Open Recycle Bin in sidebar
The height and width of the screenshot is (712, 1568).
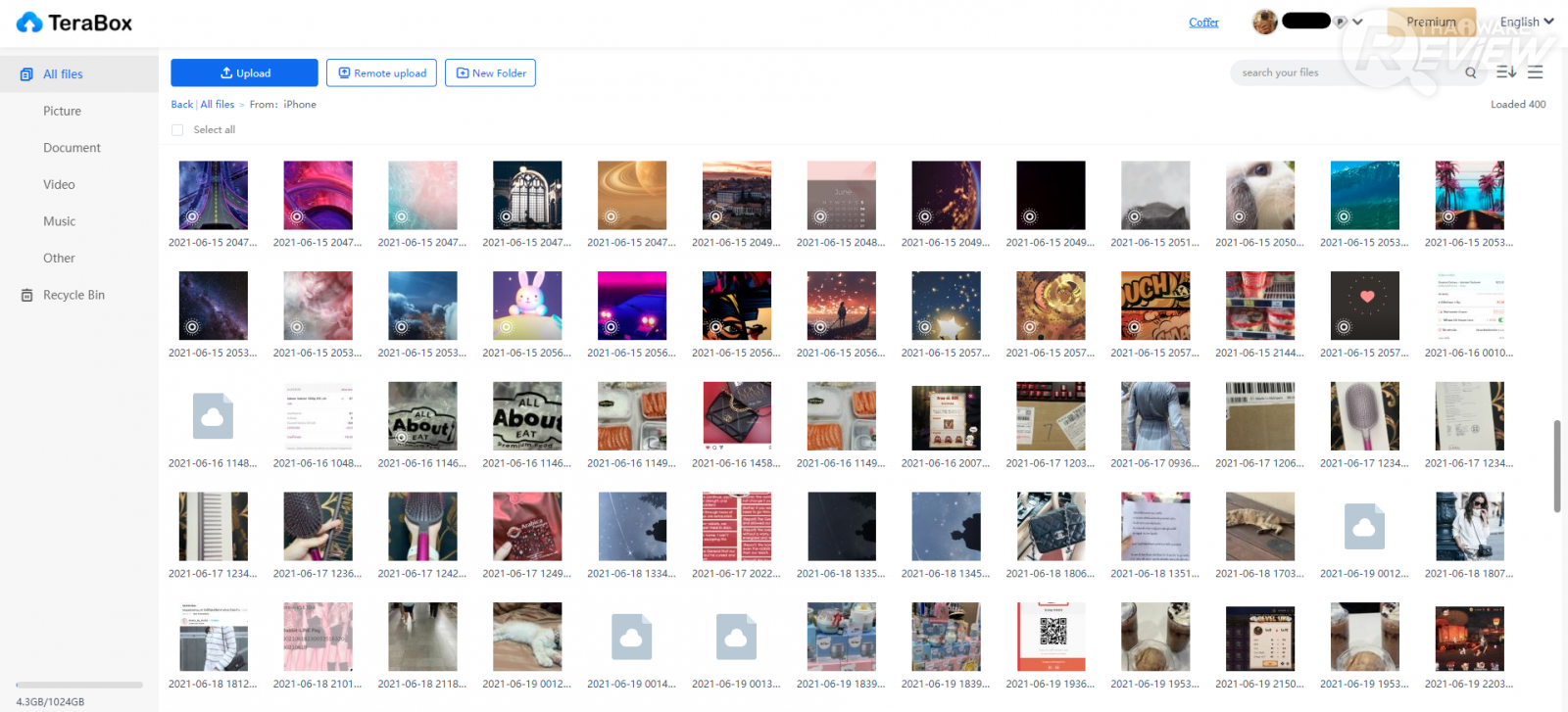[73, 295]
